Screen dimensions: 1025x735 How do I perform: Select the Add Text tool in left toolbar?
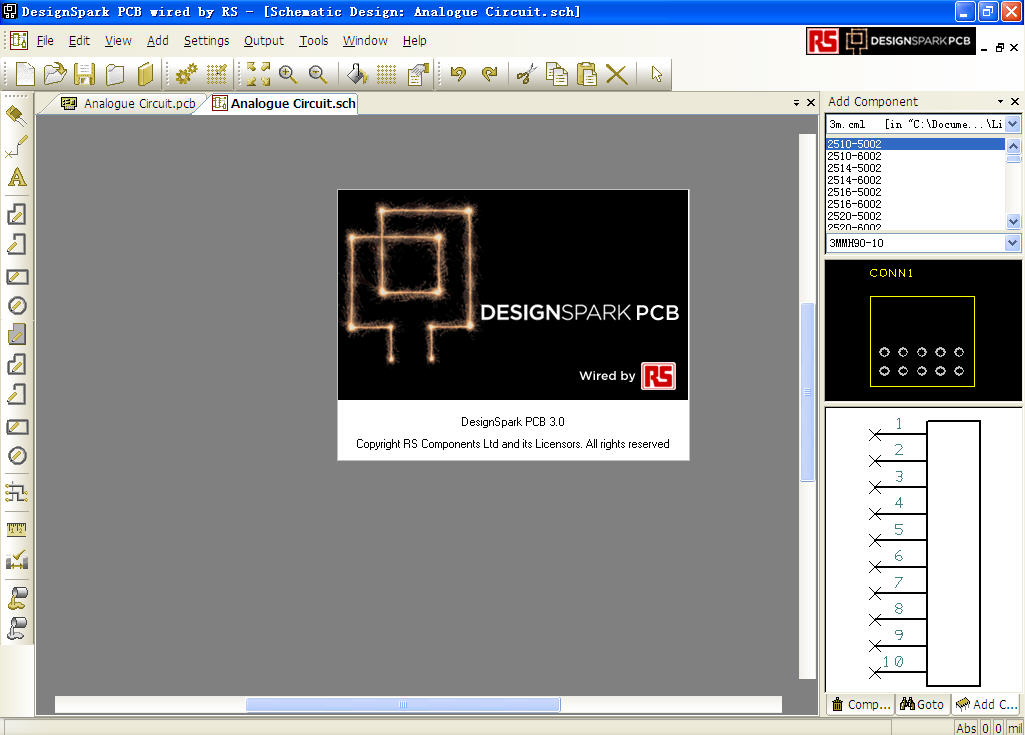click(x=16, y=178)
